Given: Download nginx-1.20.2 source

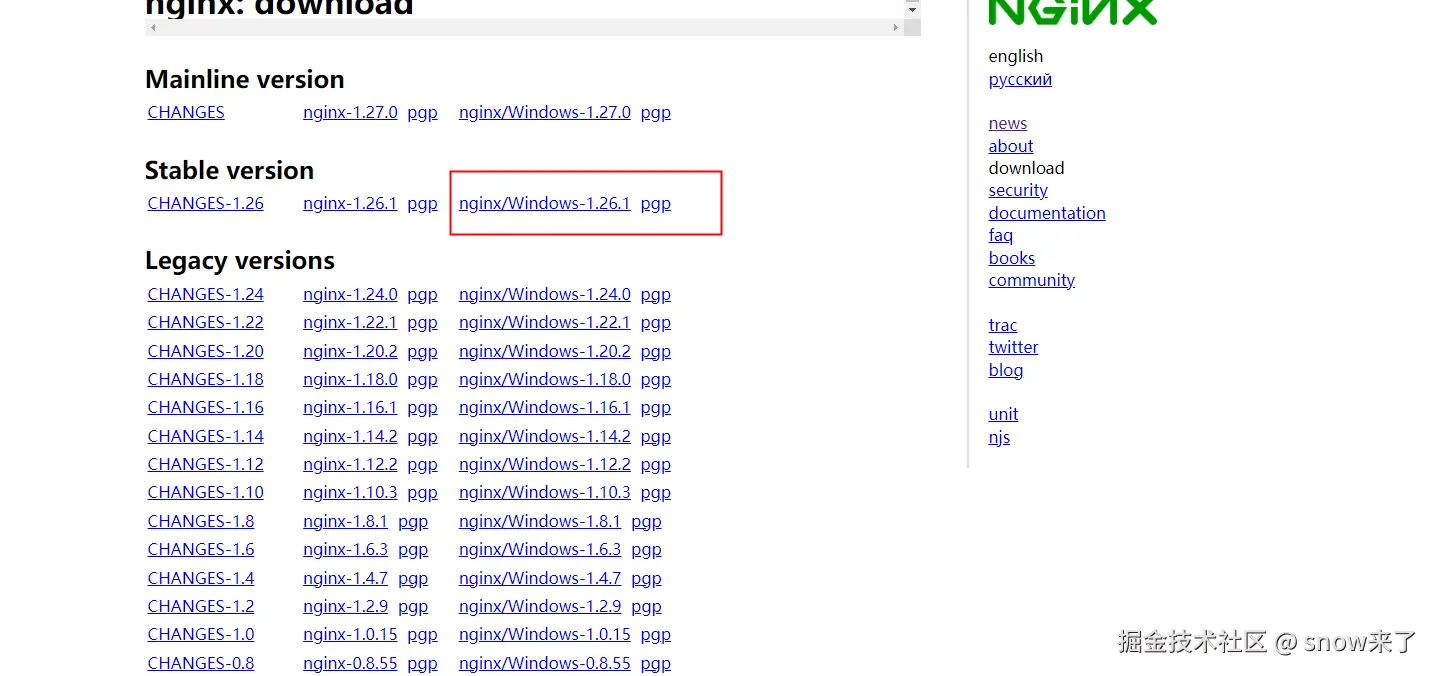Looking at the screenshot, I should coord(350,351).
